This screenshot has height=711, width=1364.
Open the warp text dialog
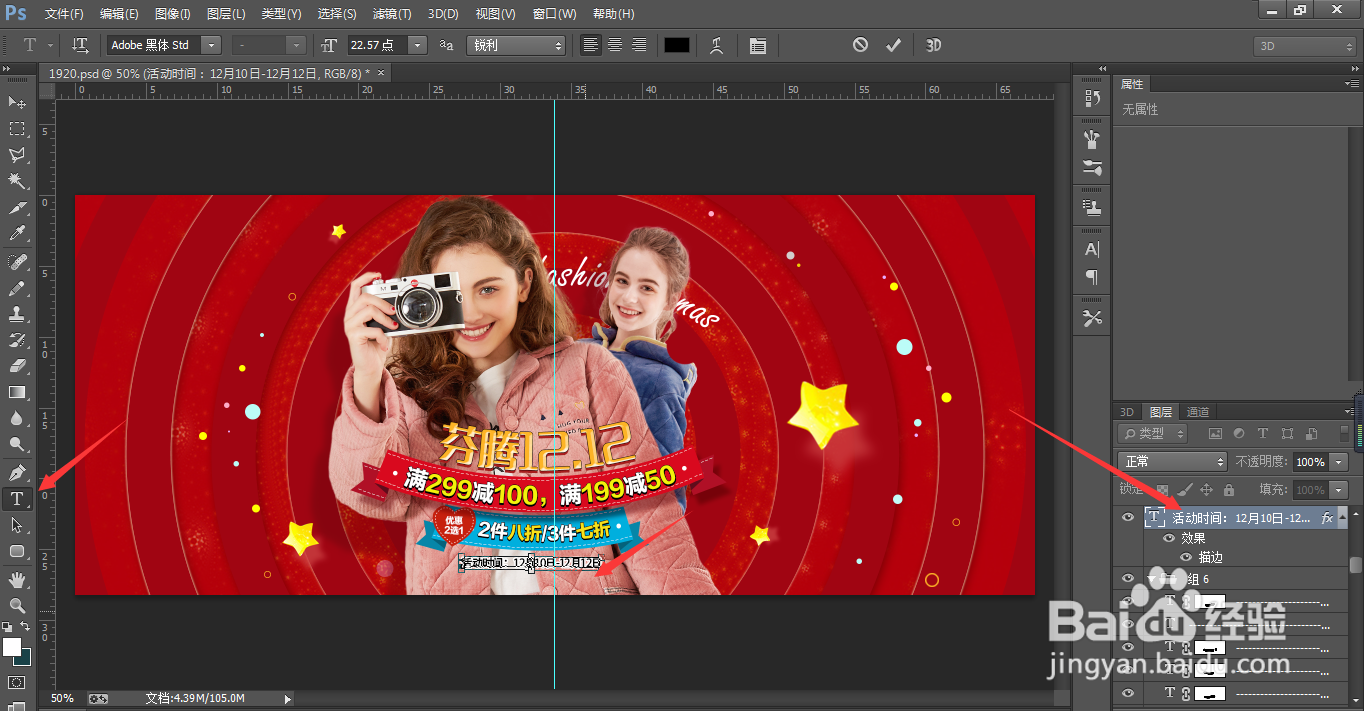tap(717, 45)
